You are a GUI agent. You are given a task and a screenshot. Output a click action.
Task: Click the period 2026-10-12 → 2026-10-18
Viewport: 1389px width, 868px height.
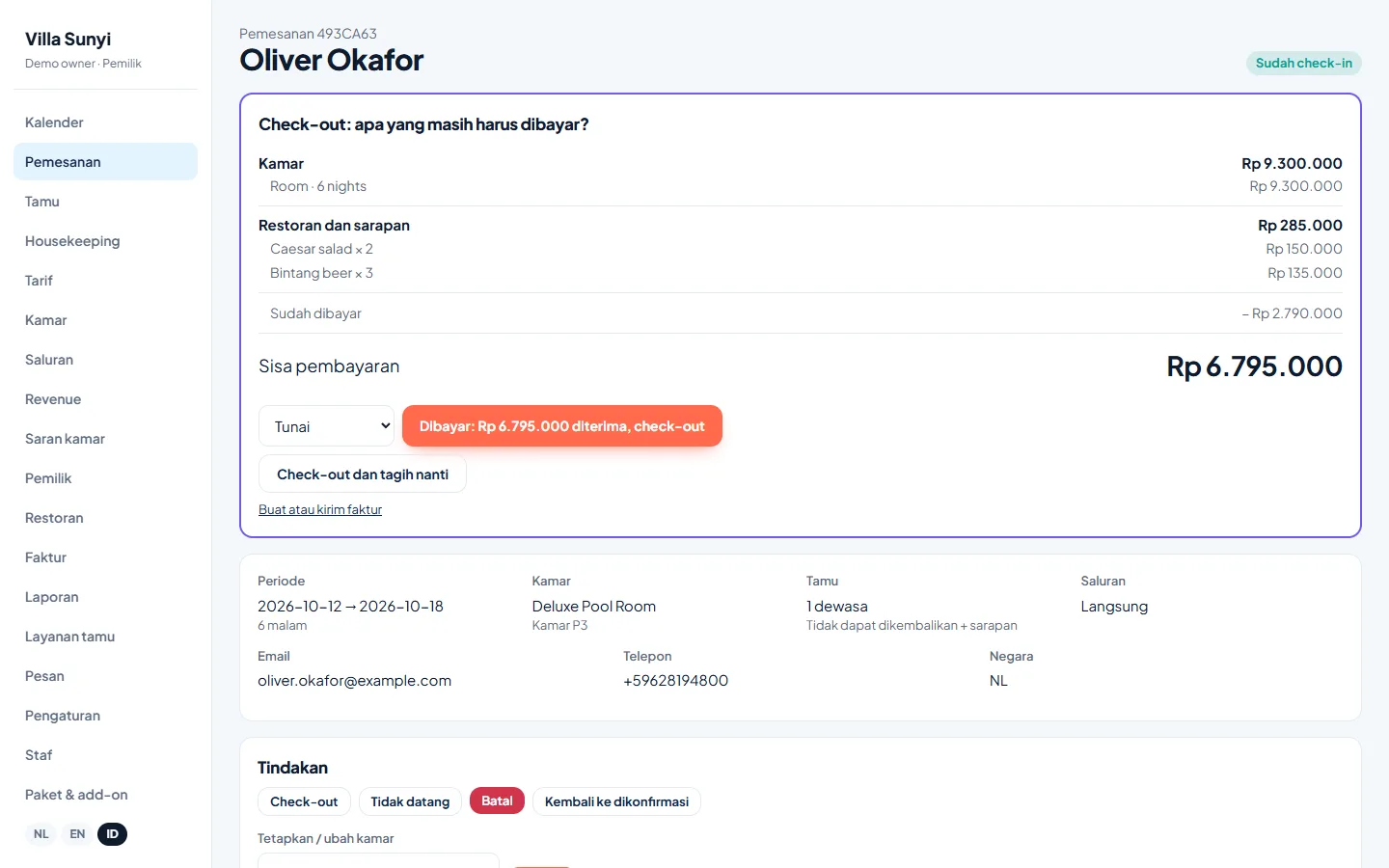[x=350, y=607]
